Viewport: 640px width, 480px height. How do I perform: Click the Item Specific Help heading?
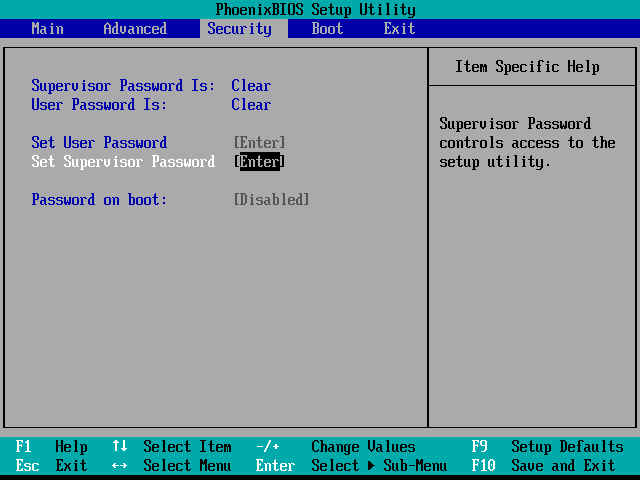(x=527, y=67)
